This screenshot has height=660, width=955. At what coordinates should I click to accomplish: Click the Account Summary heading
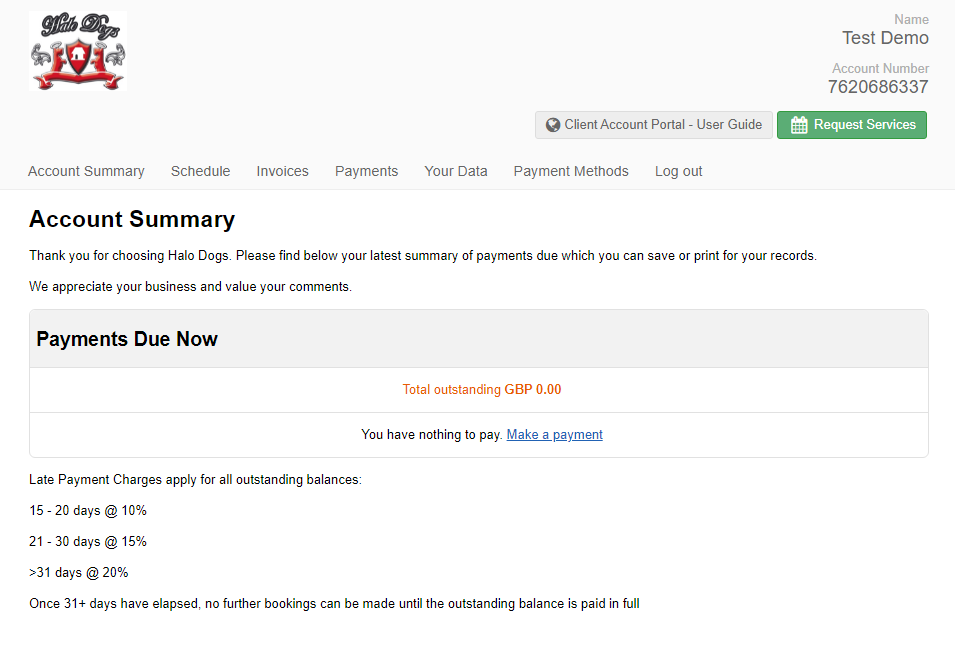point(132,219)
